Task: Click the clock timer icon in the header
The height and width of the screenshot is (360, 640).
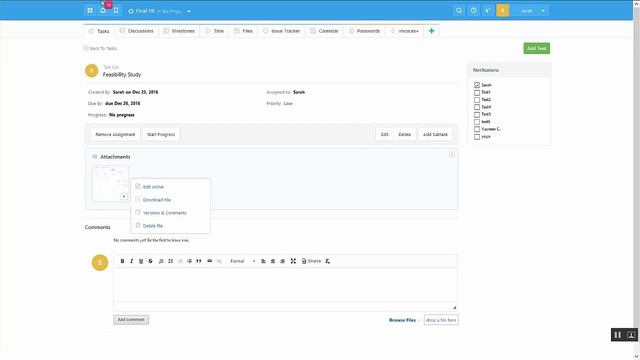Action: pos(473,11)
